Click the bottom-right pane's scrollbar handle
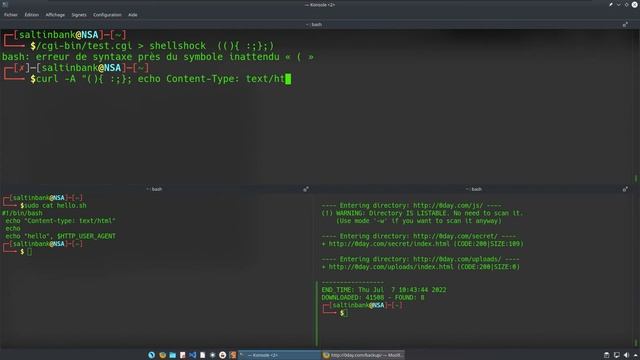The width and height of the screenshot is (640, 360). click(x=636, y=342)
